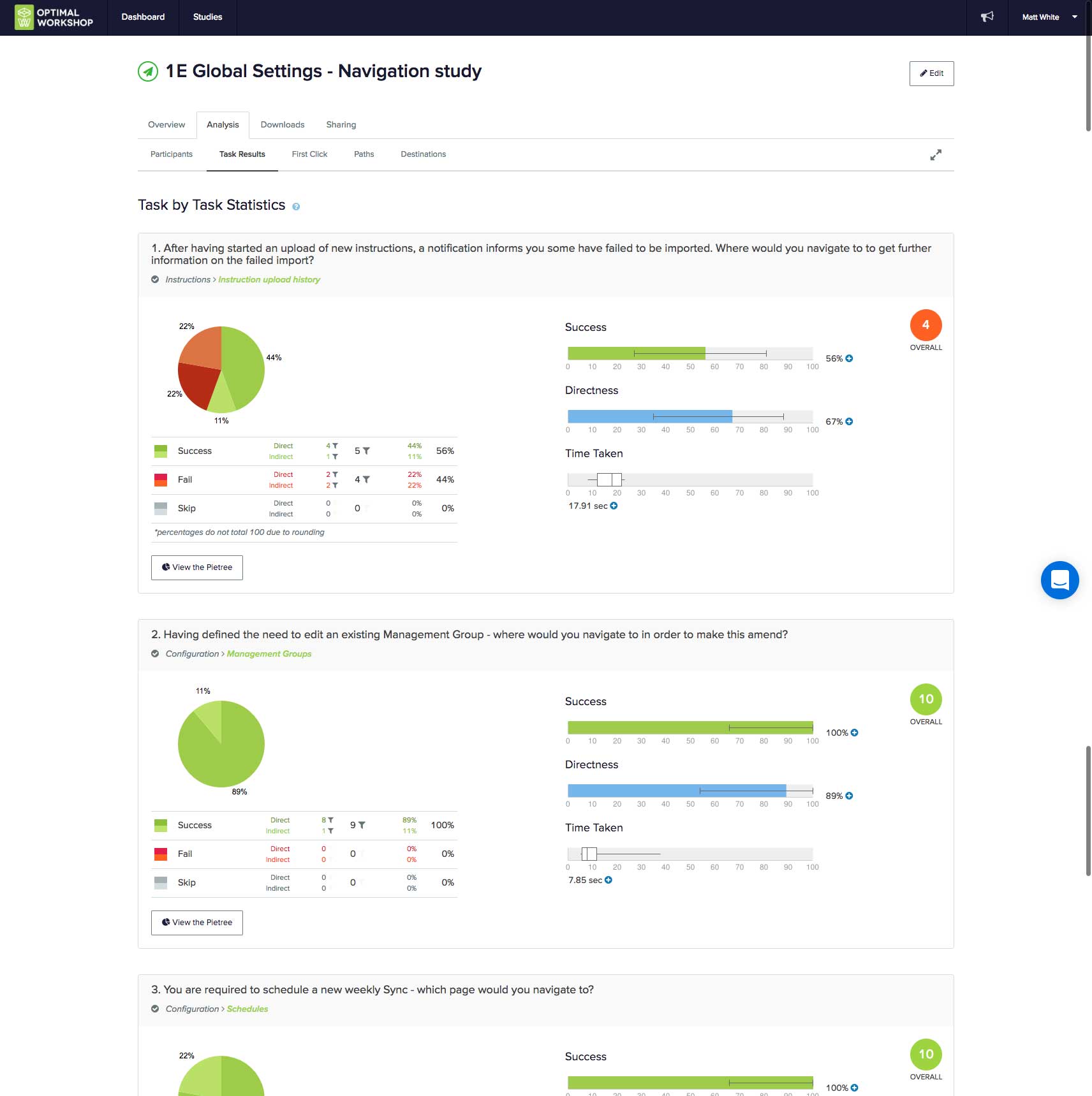Open the First Click sub-tab
1092x1096 pixels.
(309, 154)
